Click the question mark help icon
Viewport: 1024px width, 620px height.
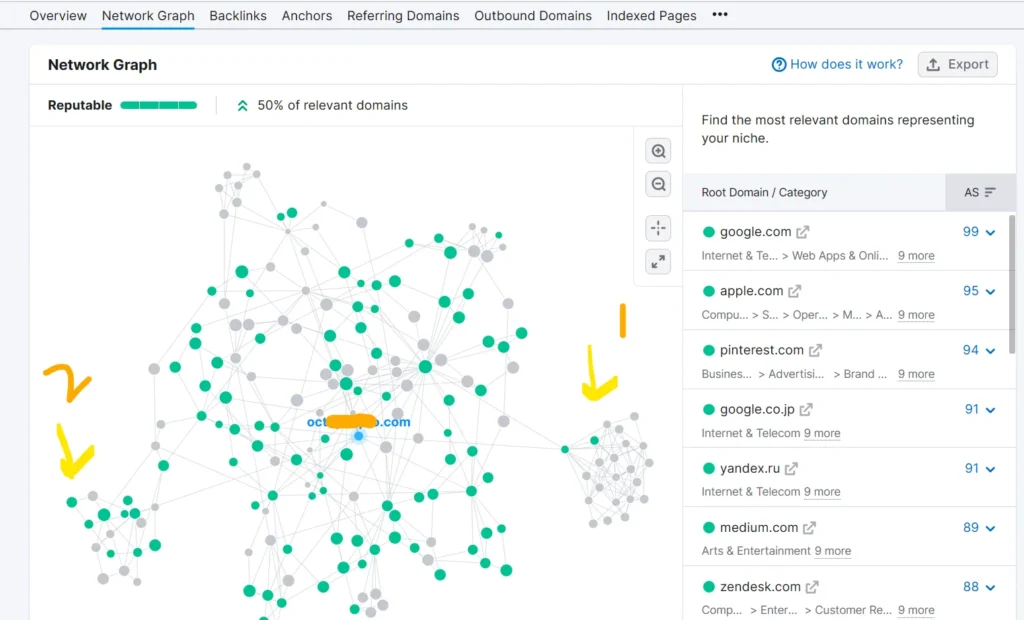(x=778, y=65)
